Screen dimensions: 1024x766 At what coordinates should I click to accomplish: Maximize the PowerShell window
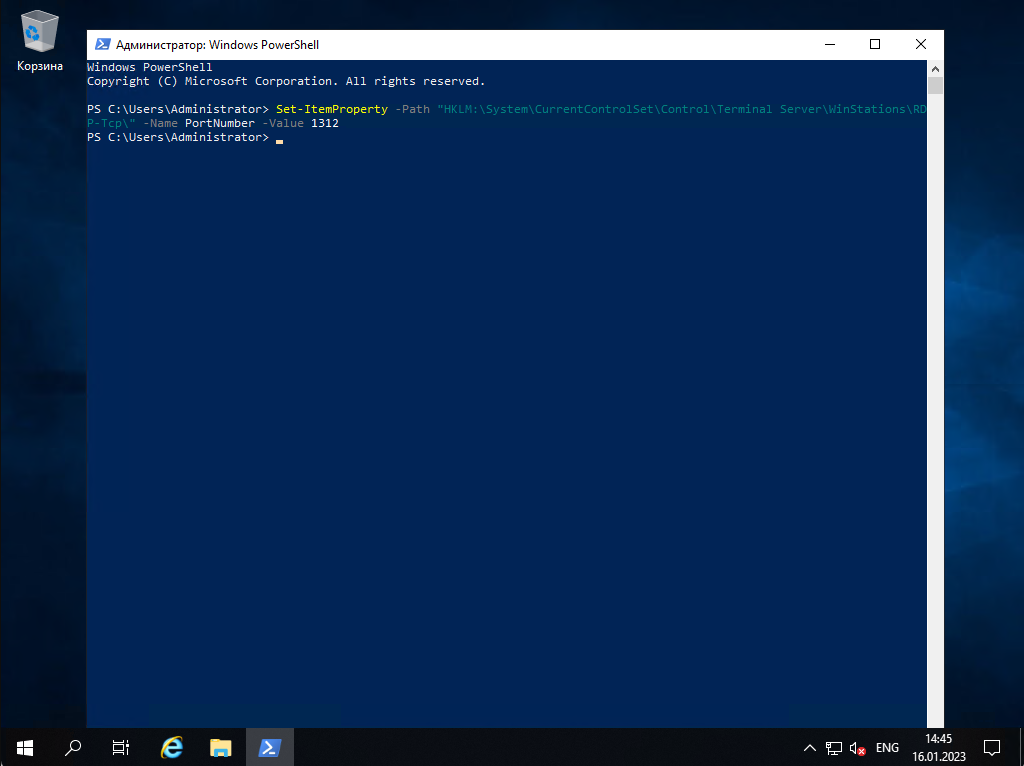875,44
